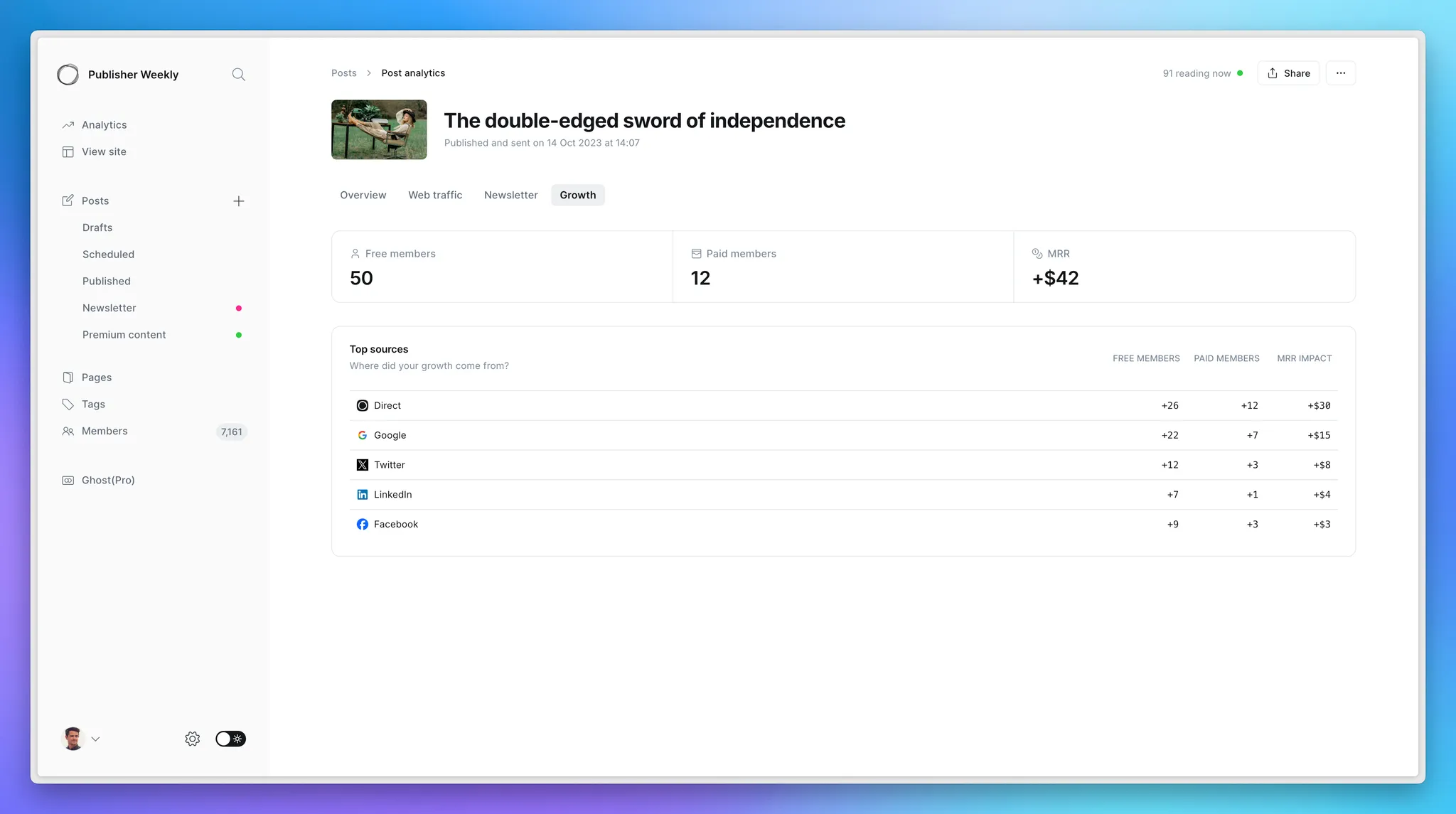Click the Share button
Image resolution: width=1456 pixels, height=814 pixels.
click(1288, 73)
